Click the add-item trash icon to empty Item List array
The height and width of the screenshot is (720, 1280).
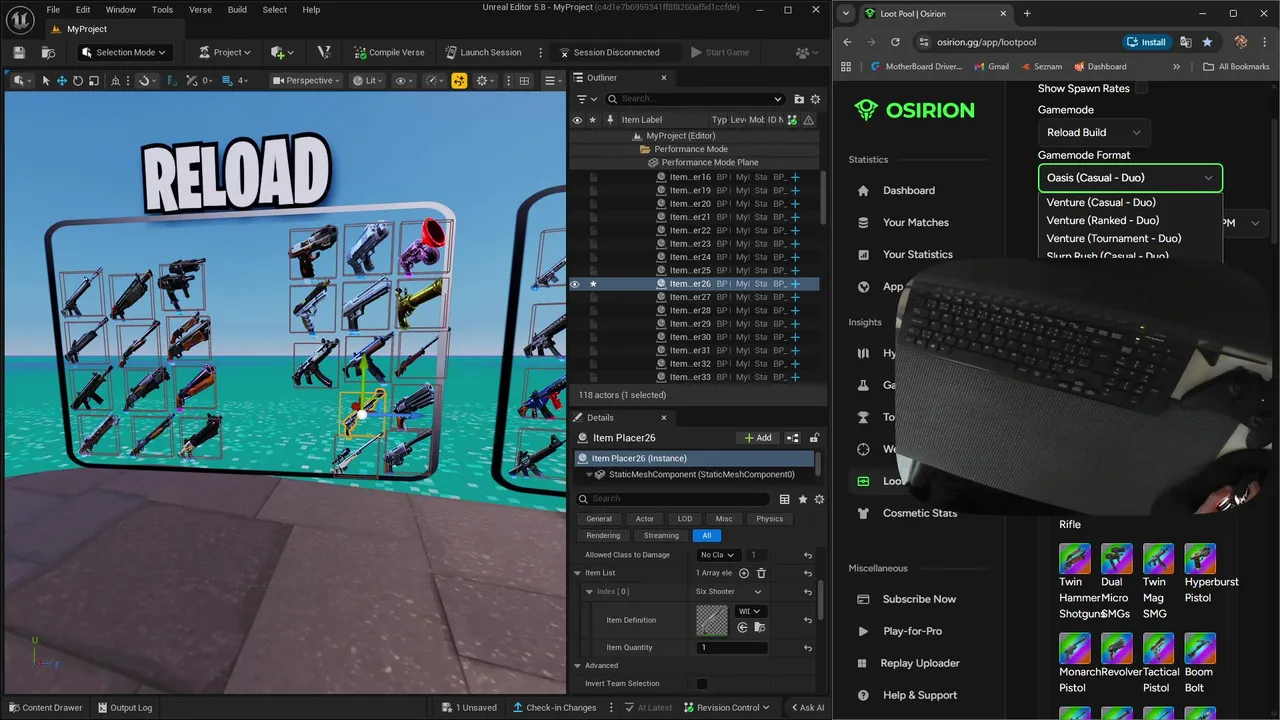[761, 573]
